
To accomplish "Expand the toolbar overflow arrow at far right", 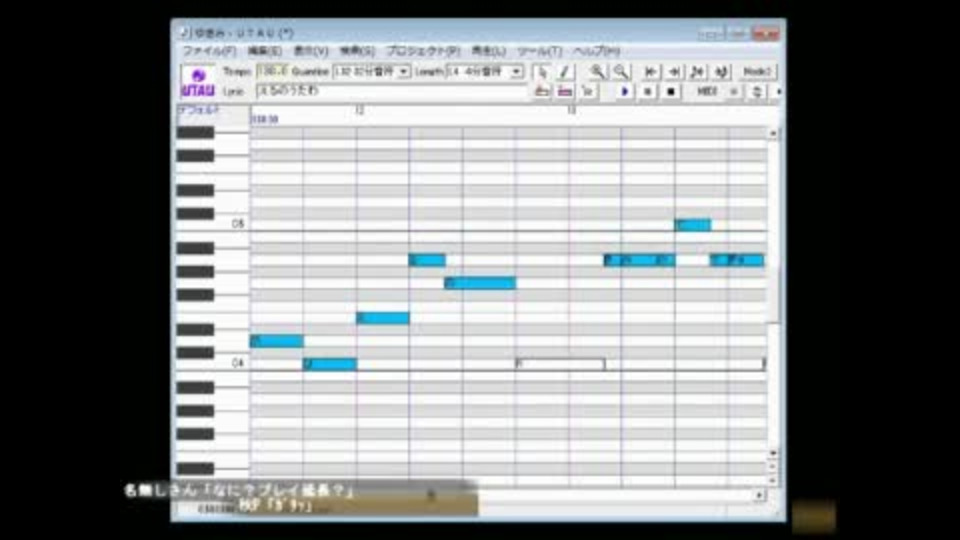I will coord(778,91).
